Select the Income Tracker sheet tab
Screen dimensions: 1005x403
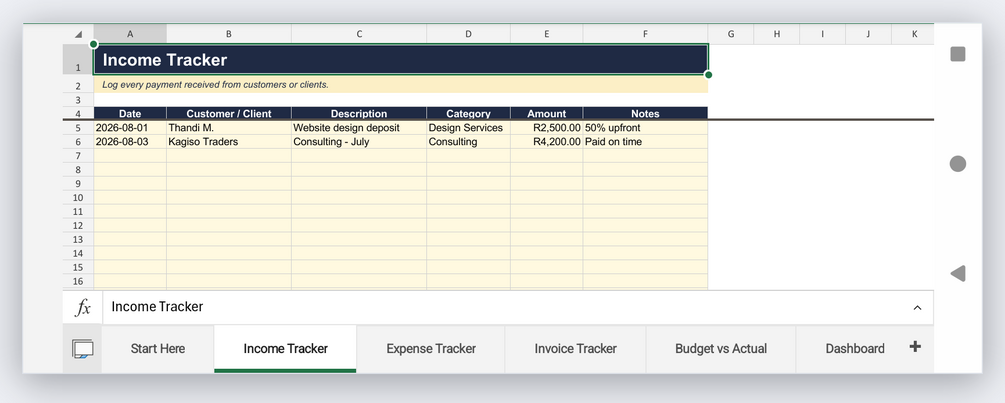[x=285, y=349]
